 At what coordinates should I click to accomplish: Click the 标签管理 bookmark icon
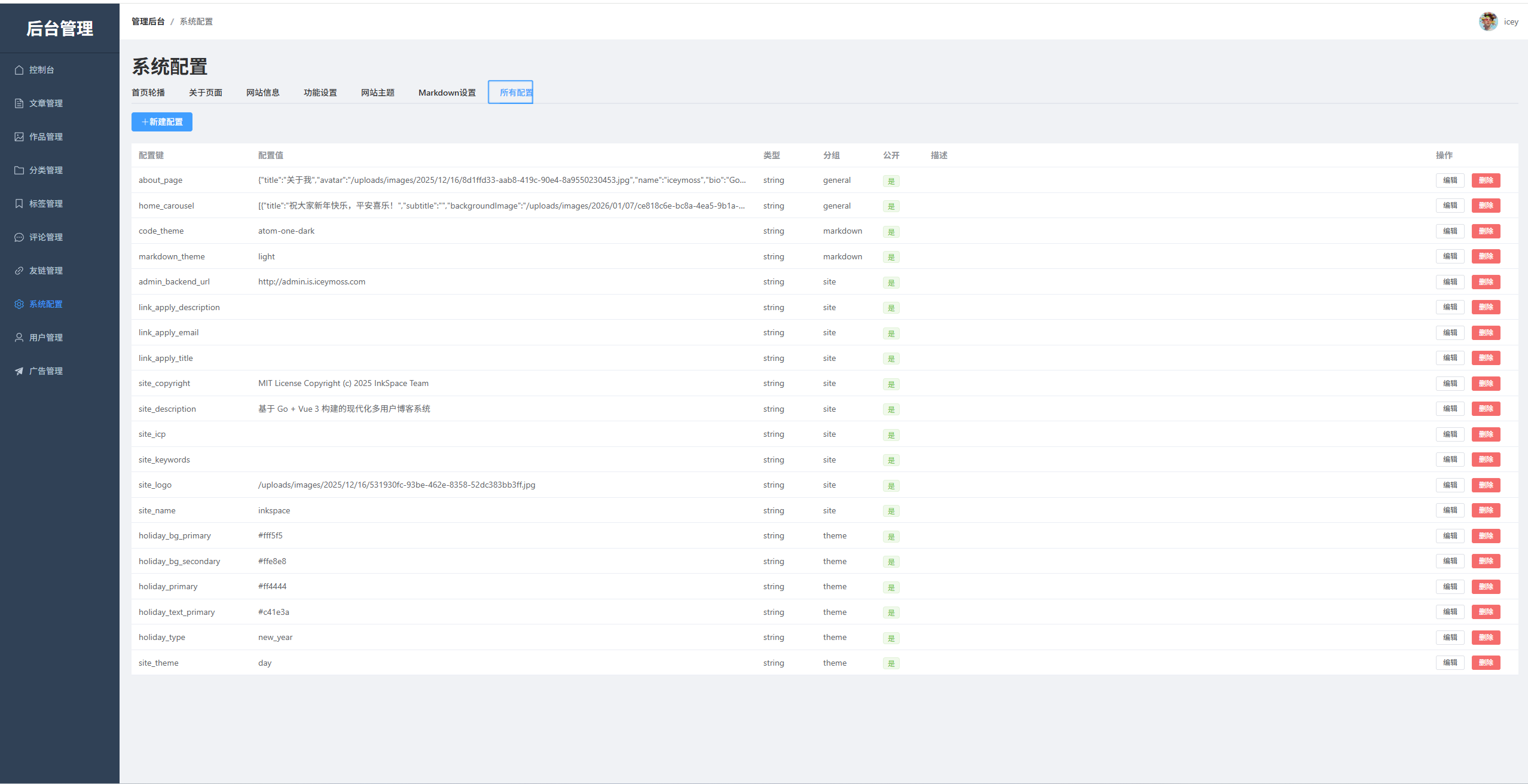(19, 204)
